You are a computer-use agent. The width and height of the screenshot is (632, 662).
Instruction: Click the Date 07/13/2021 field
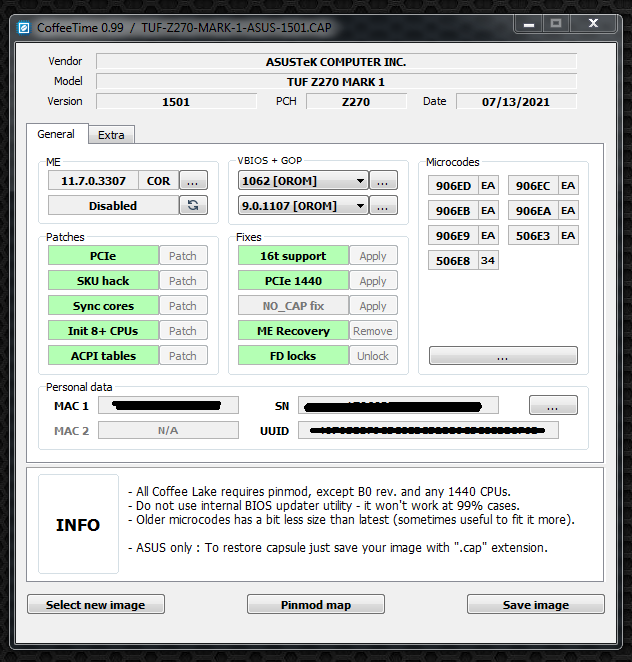(x=516, y=101)
